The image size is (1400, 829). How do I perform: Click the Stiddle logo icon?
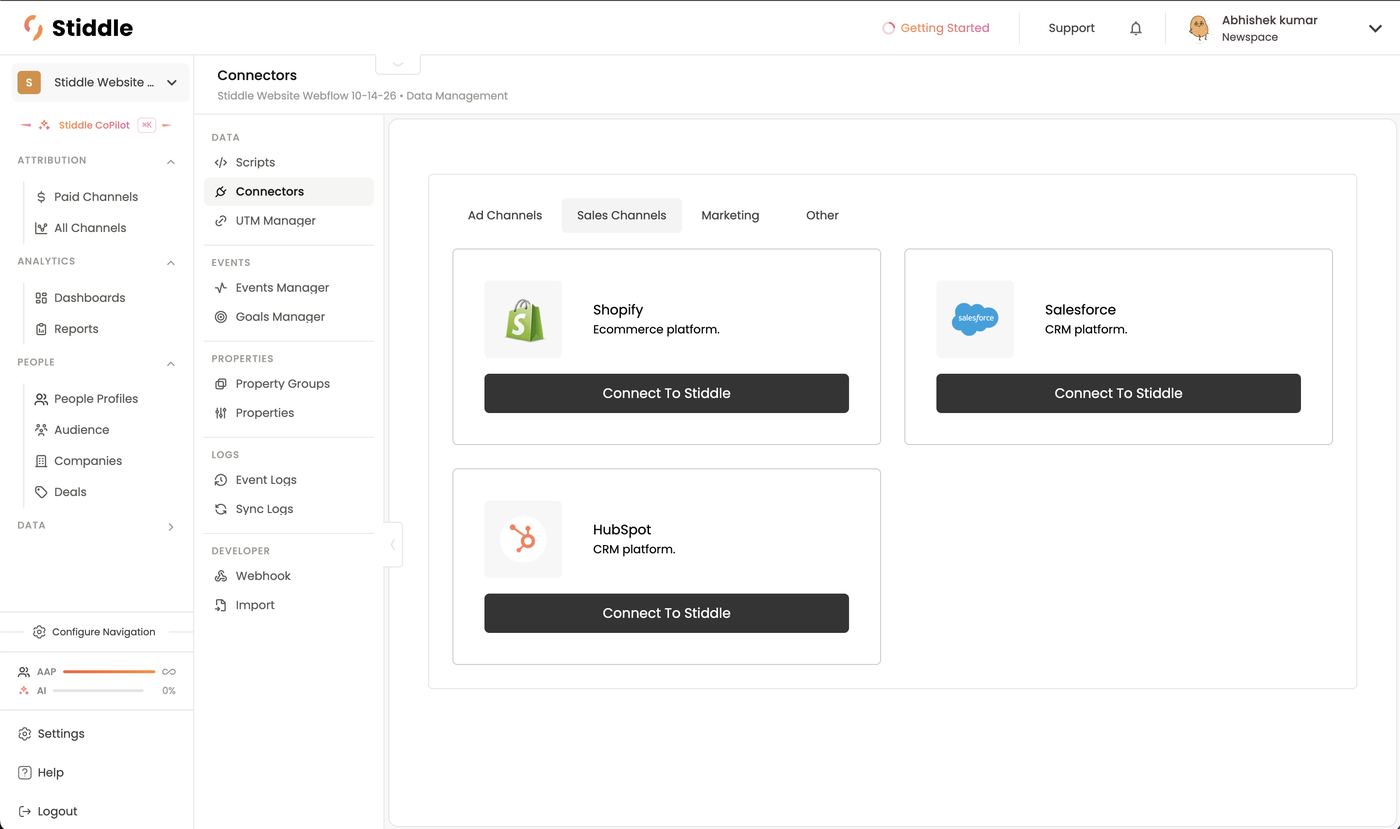tap(33, 28)
